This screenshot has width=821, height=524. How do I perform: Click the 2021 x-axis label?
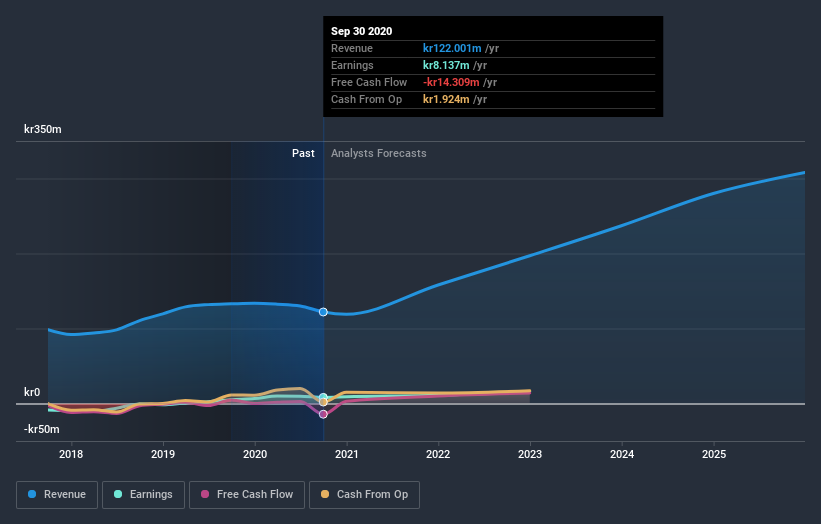point(347,454)
